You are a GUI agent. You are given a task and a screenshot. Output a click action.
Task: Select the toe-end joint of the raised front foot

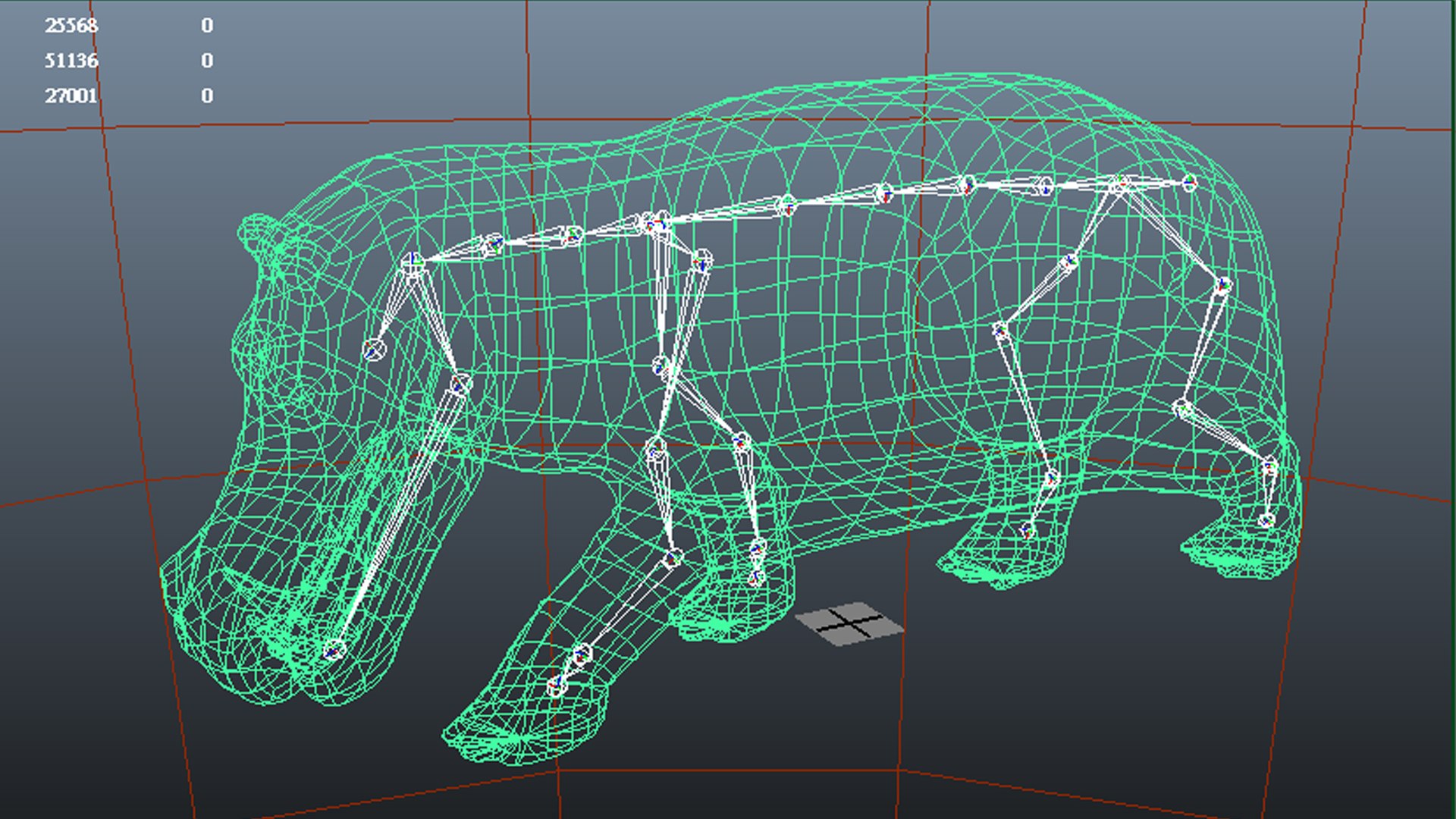pos(556,687)
